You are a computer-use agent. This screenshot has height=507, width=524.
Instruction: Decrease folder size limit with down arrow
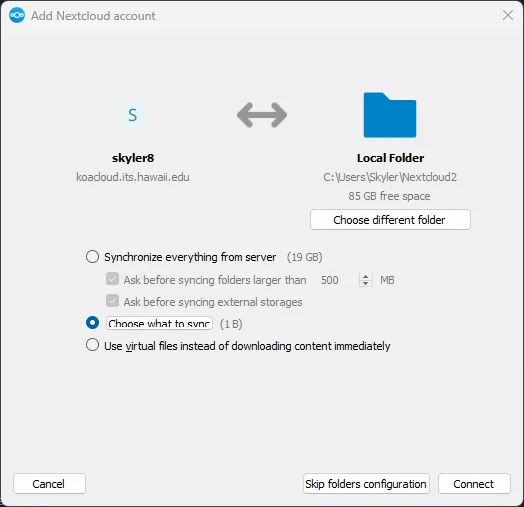(366, 283)
